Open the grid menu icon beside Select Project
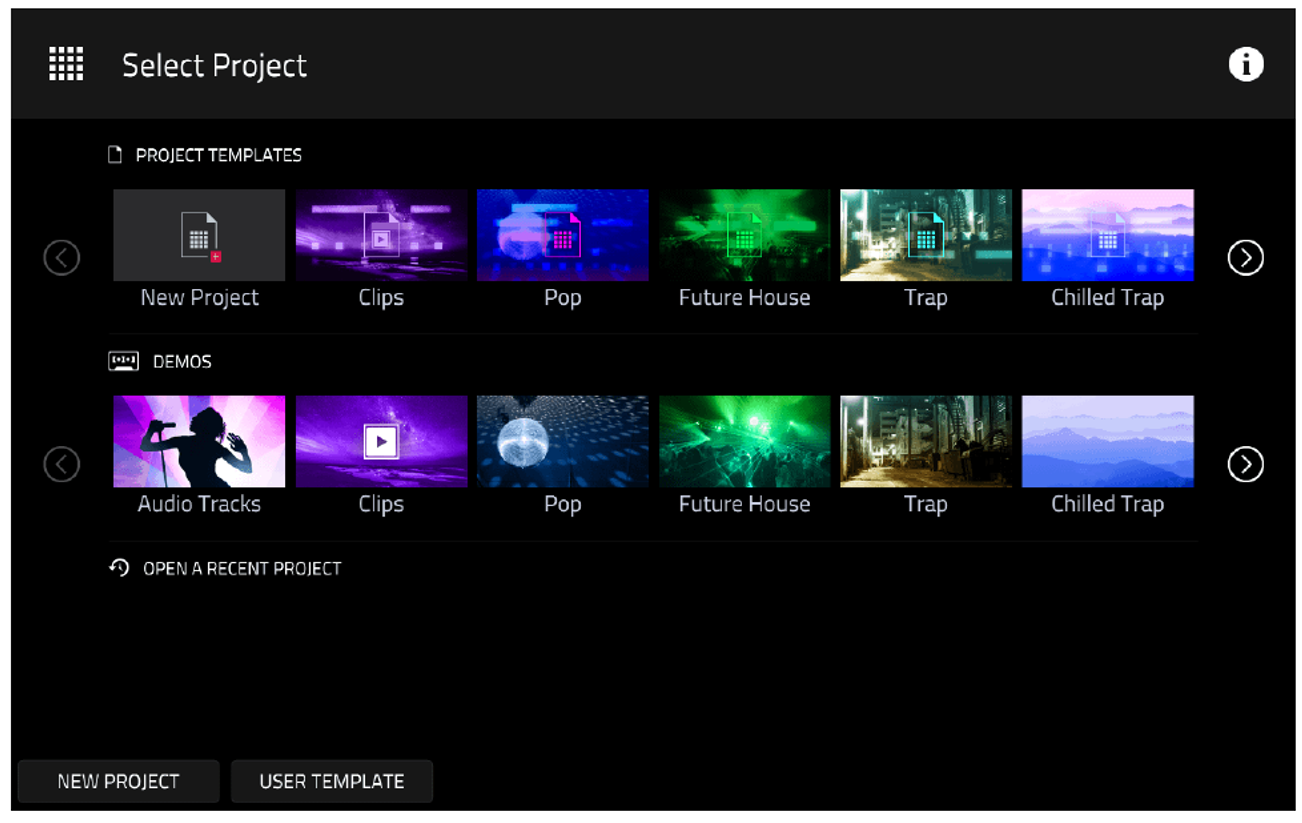 66,65
